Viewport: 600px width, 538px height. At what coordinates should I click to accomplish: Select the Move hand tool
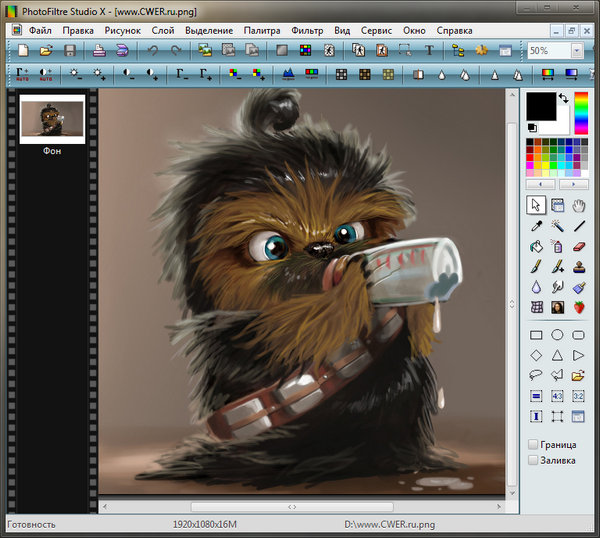[x=579, y=206]
